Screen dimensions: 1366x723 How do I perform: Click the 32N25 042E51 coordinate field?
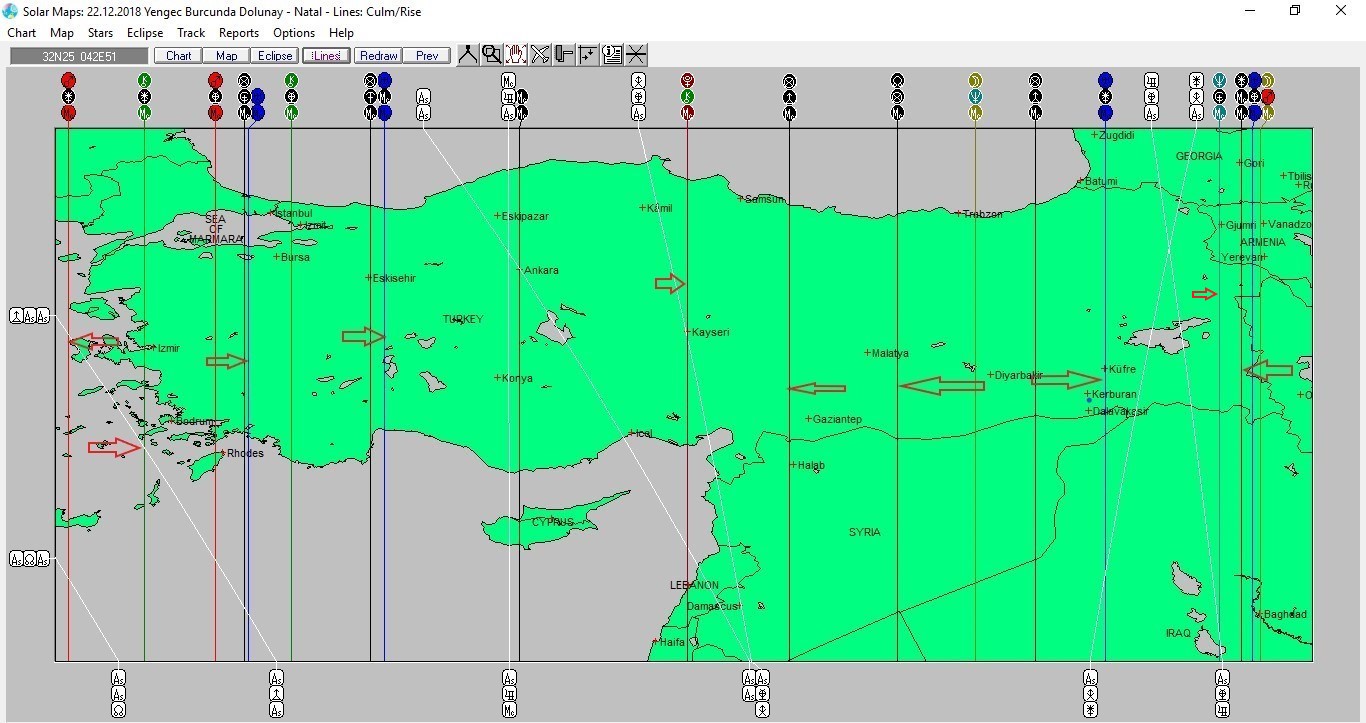tap(79, 56)
